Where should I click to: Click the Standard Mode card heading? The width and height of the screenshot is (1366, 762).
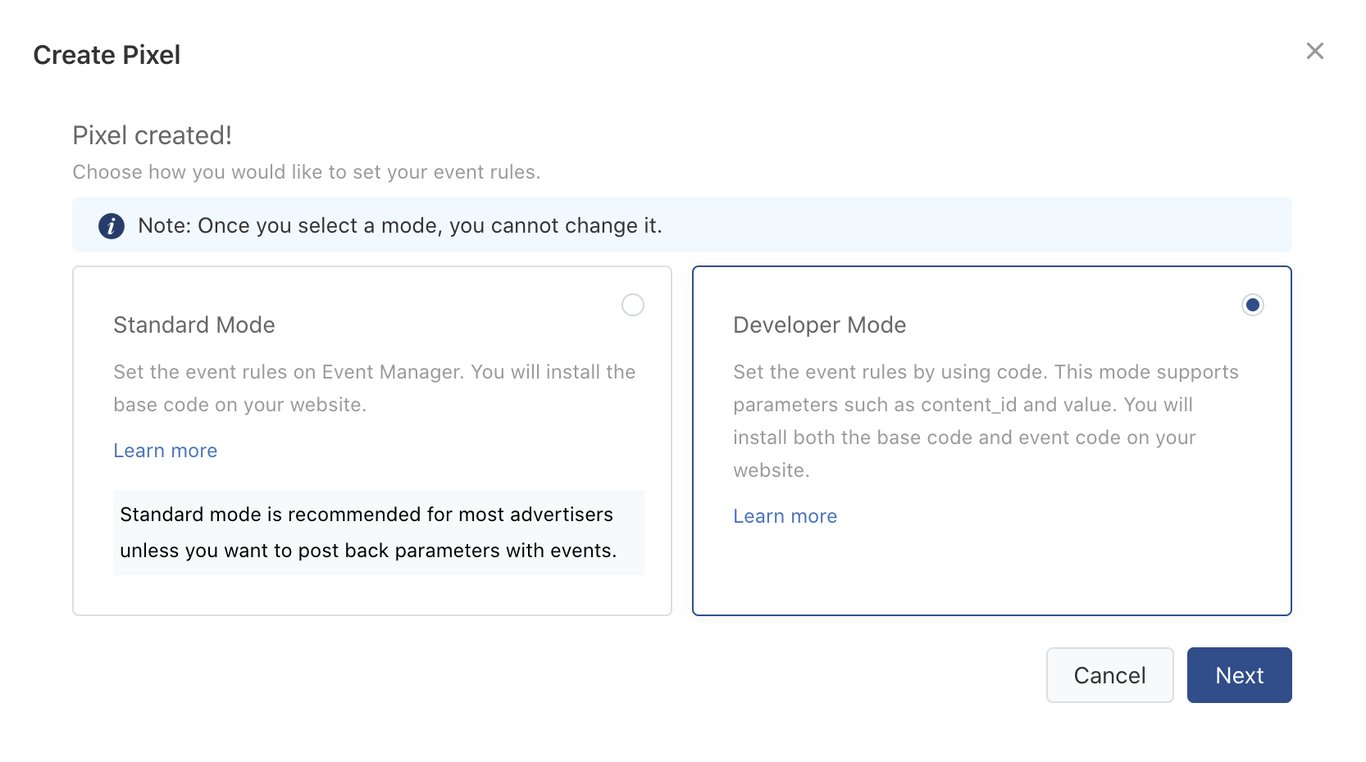194,325
